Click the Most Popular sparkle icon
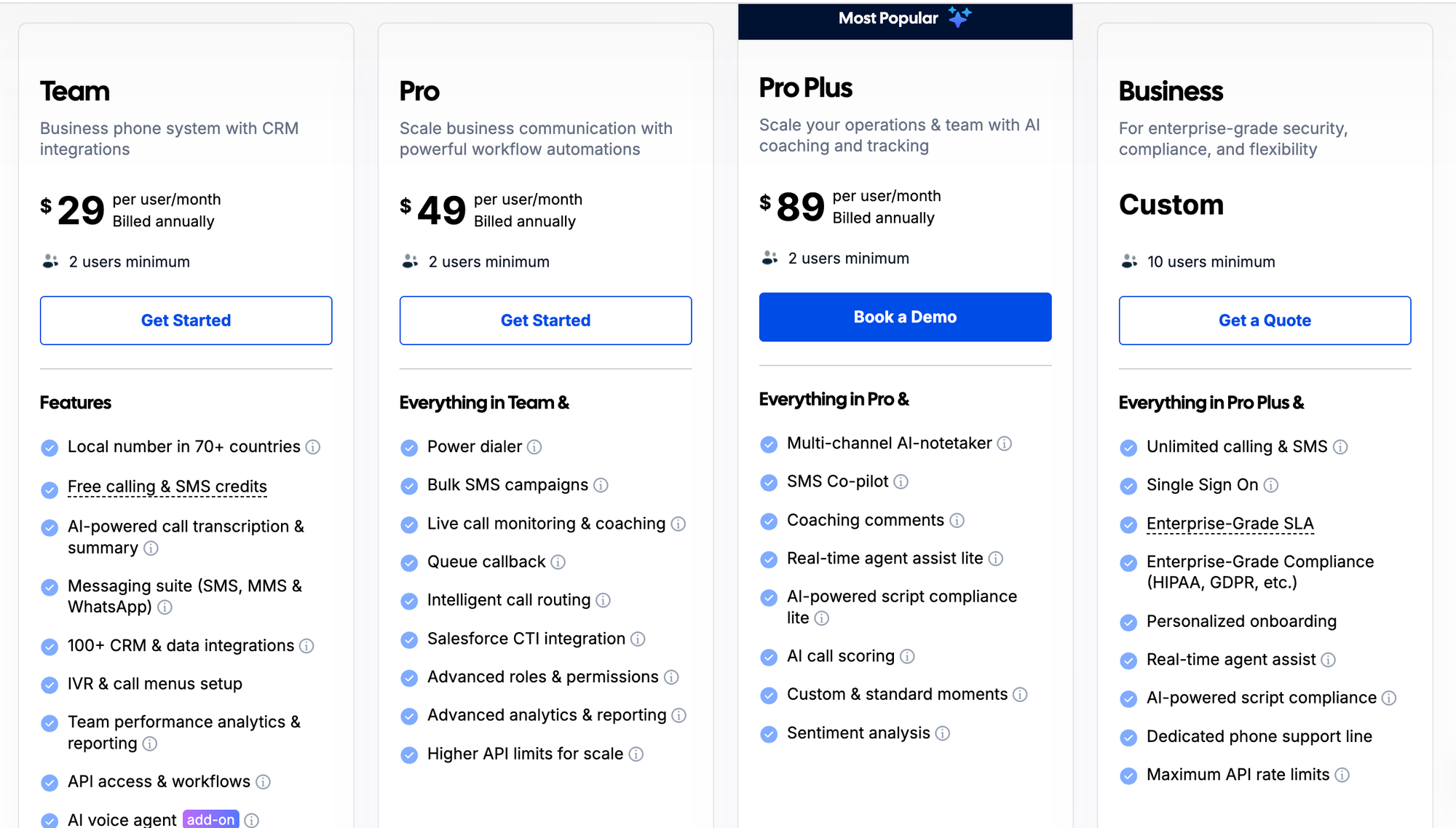This screenshot has width=1456, height=828. point(960,17)
